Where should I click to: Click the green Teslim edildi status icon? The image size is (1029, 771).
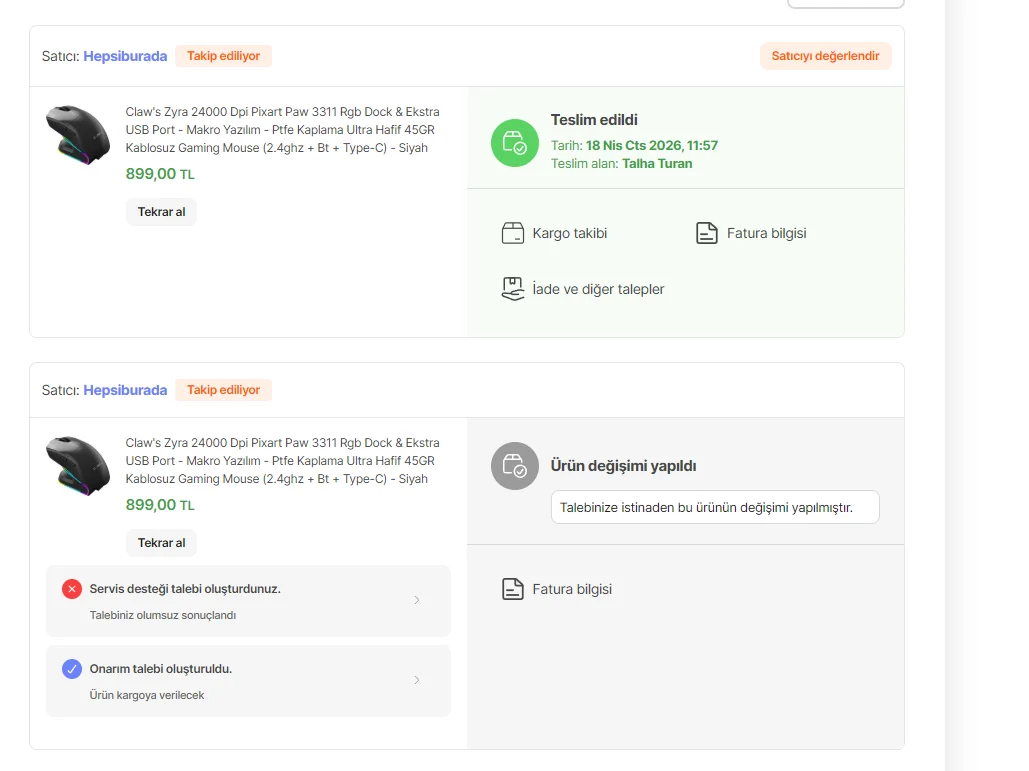[x=515, y=142]
